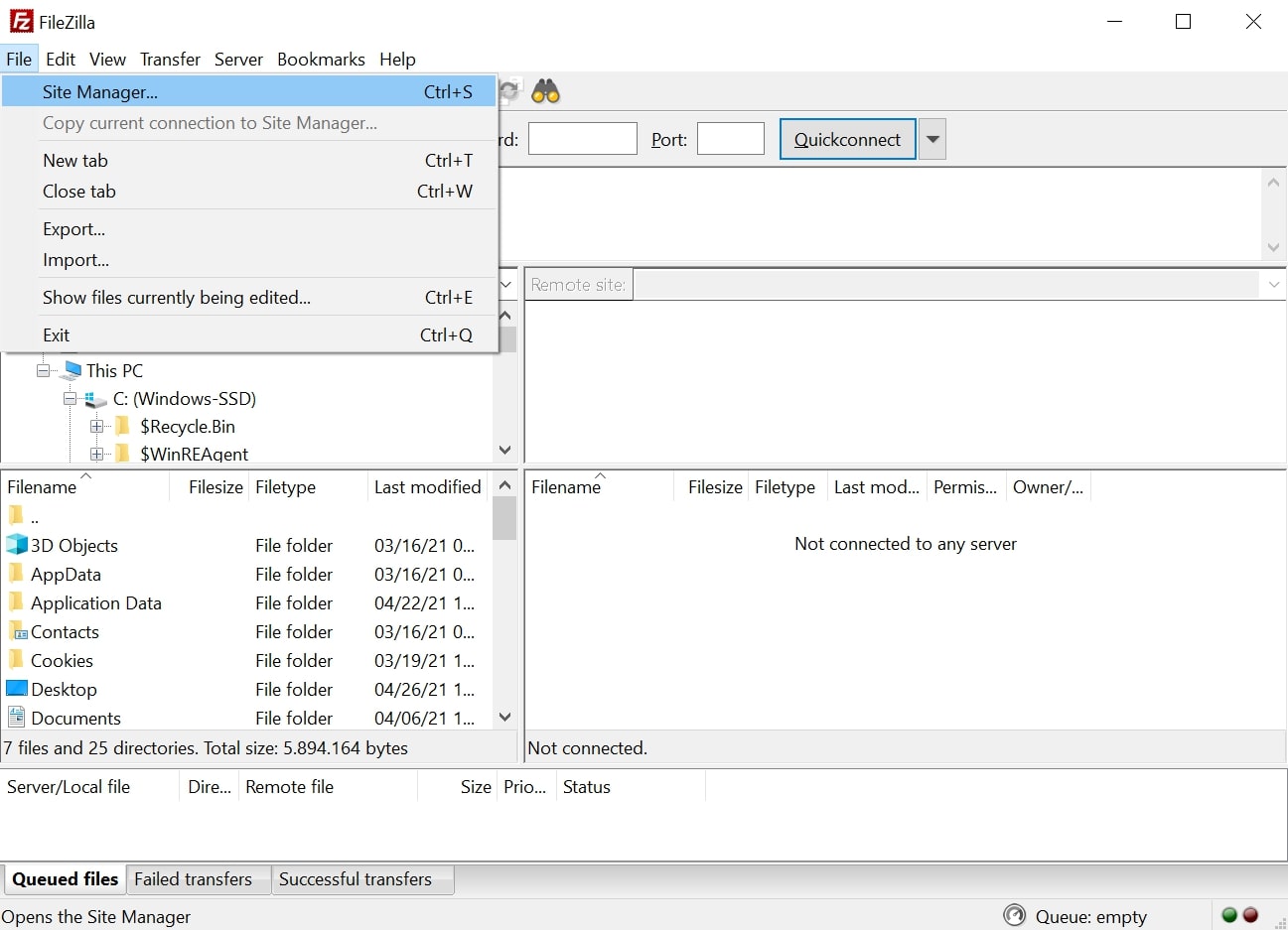The width and height of the screenshot is (1288, 930).
Task: Collapse the This PC tree node
Action: click(43, 370)
